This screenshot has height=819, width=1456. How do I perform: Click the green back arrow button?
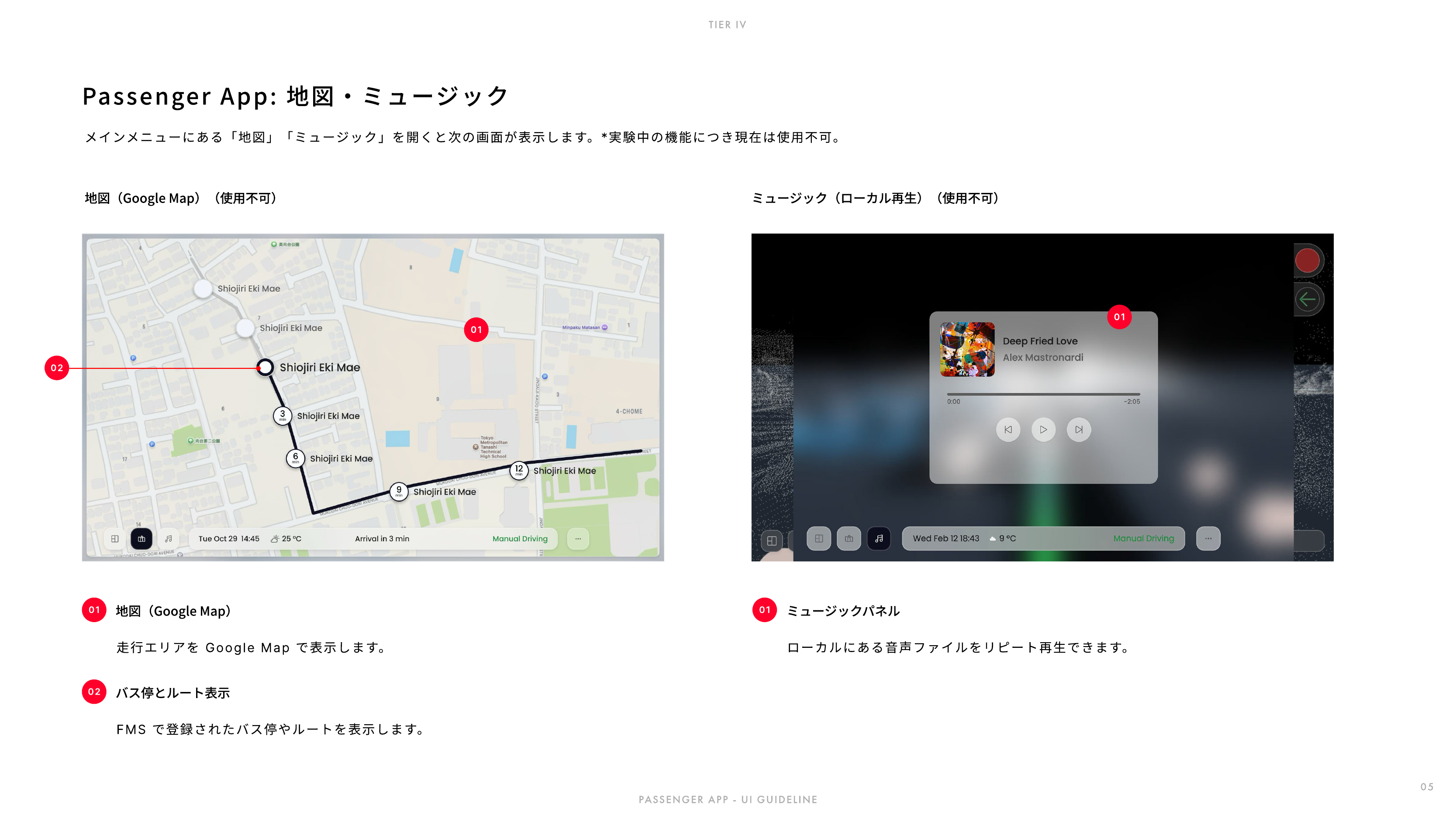(x=1308, y=299)
